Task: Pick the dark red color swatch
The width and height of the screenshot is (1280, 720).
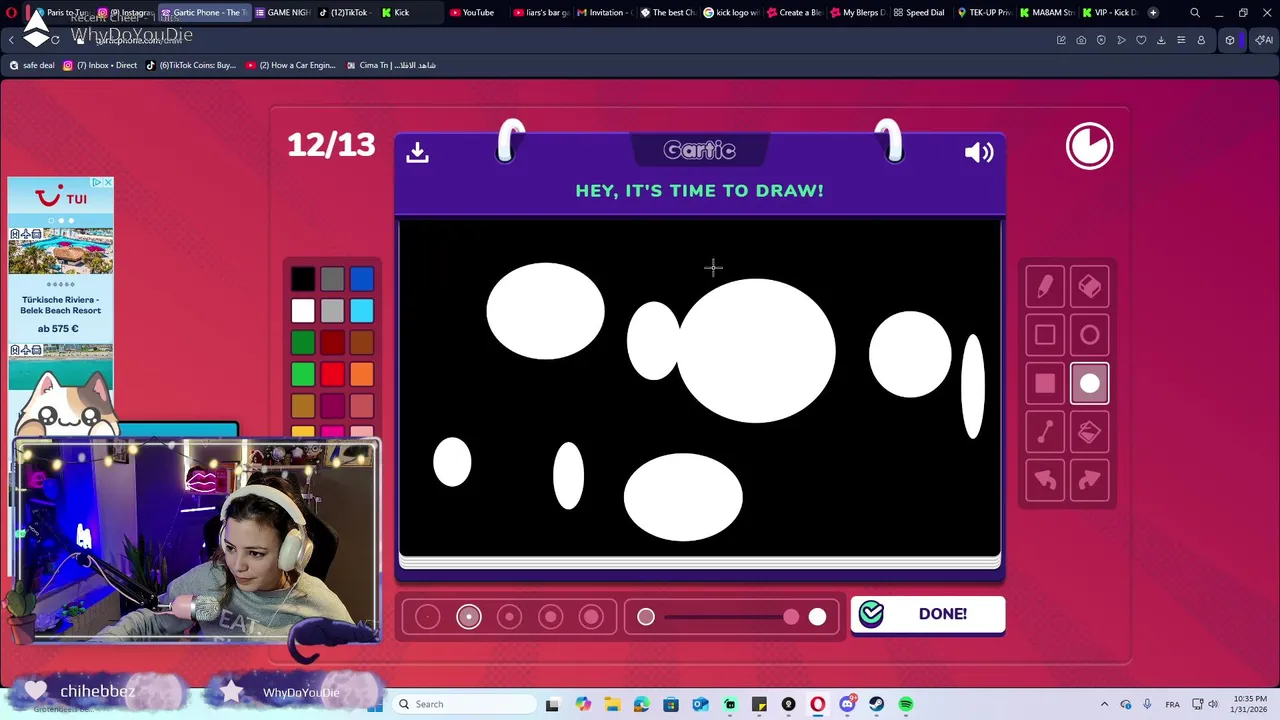Action: [x=333, y=343]
